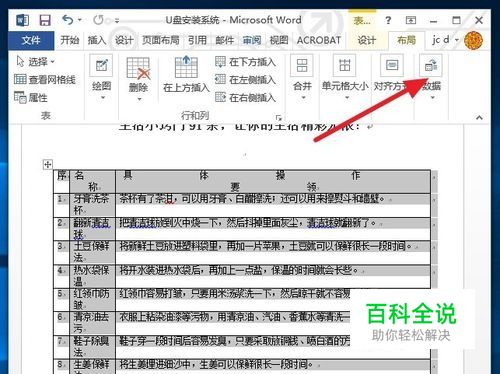The height and width of the screenshot is (374, 500).
Task: Open the 文件 (File) tab
Action: (x=31, y=40)
